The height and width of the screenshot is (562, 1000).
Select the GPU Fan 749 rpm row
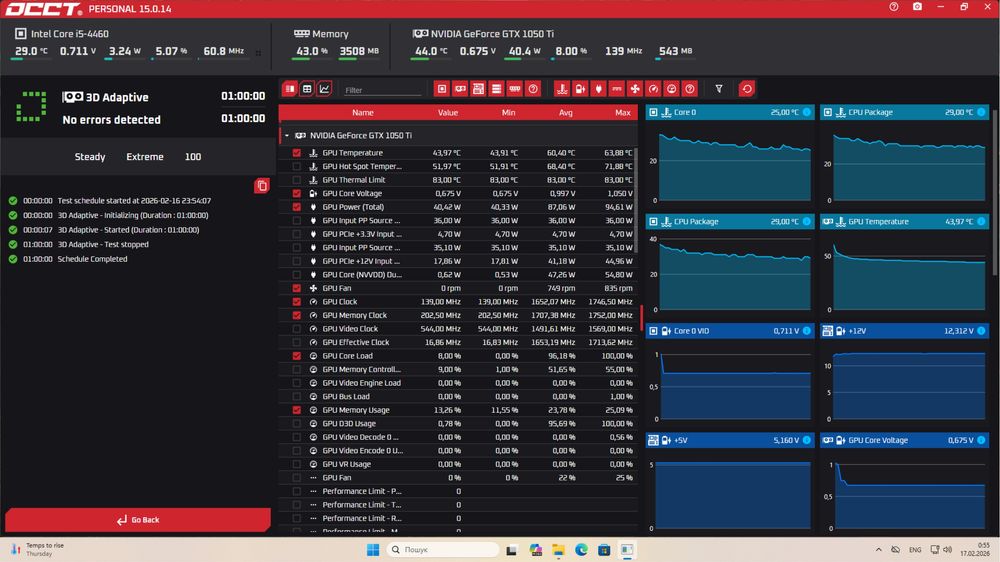(x=458, y=288)
